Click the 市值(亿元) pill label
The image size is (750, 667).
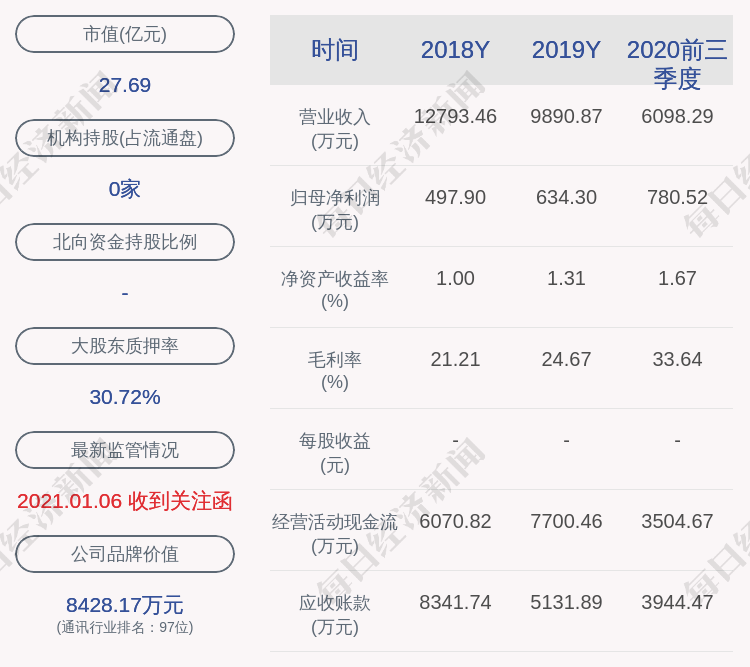click(125, 34)
